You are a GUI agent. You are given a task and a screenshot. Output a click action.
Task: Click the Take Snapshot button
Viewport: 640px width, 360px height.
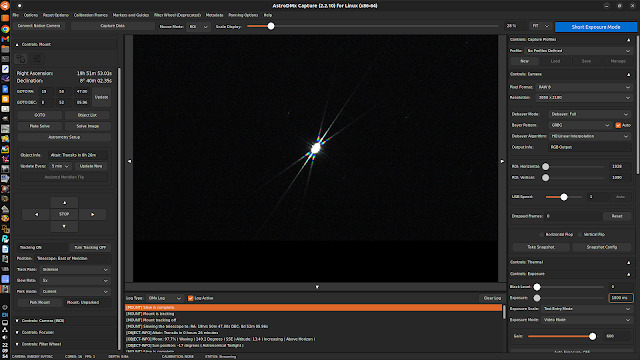tap(541, 247)
